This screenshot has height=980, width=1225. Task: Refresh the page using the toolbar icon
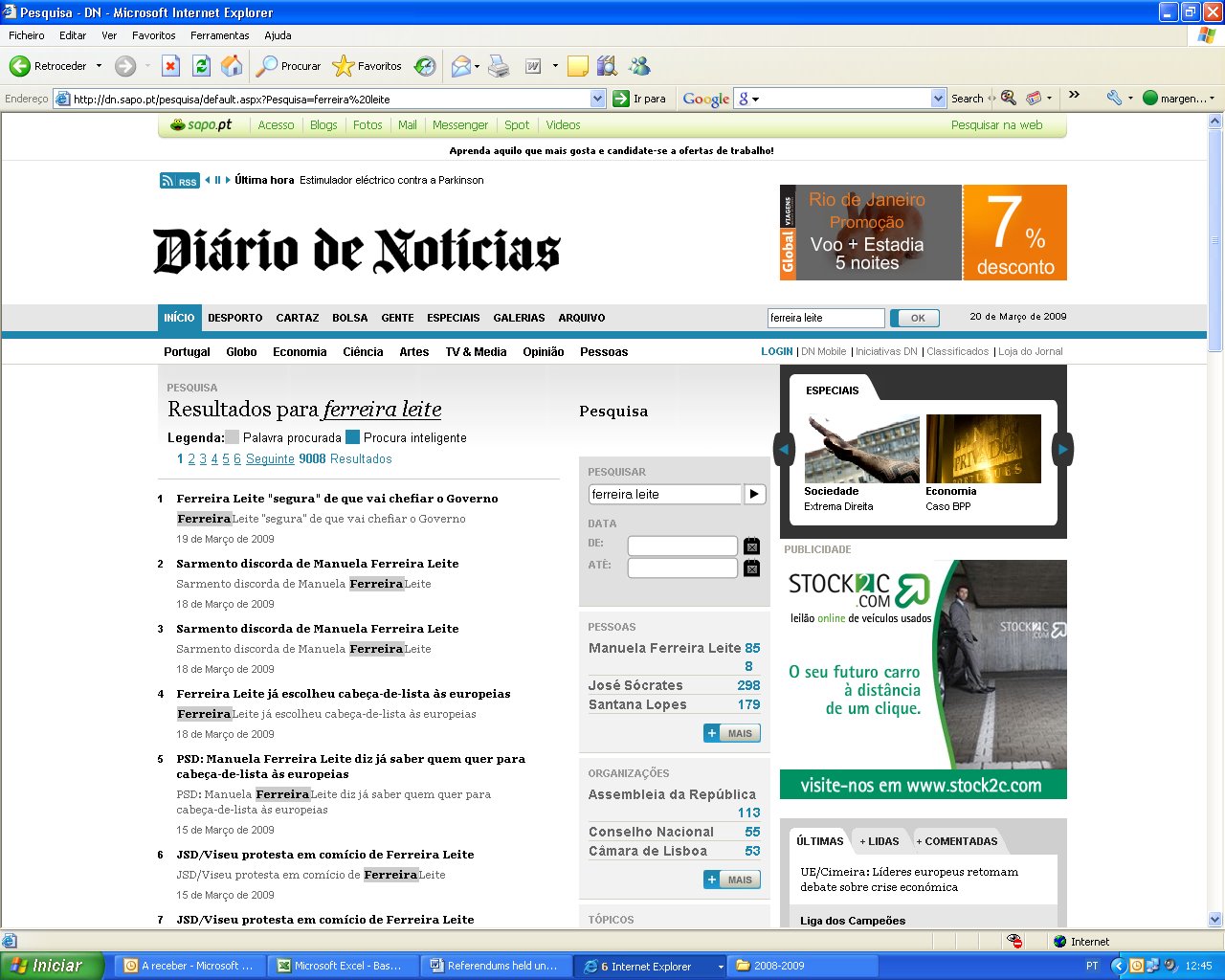coord(201,66)
